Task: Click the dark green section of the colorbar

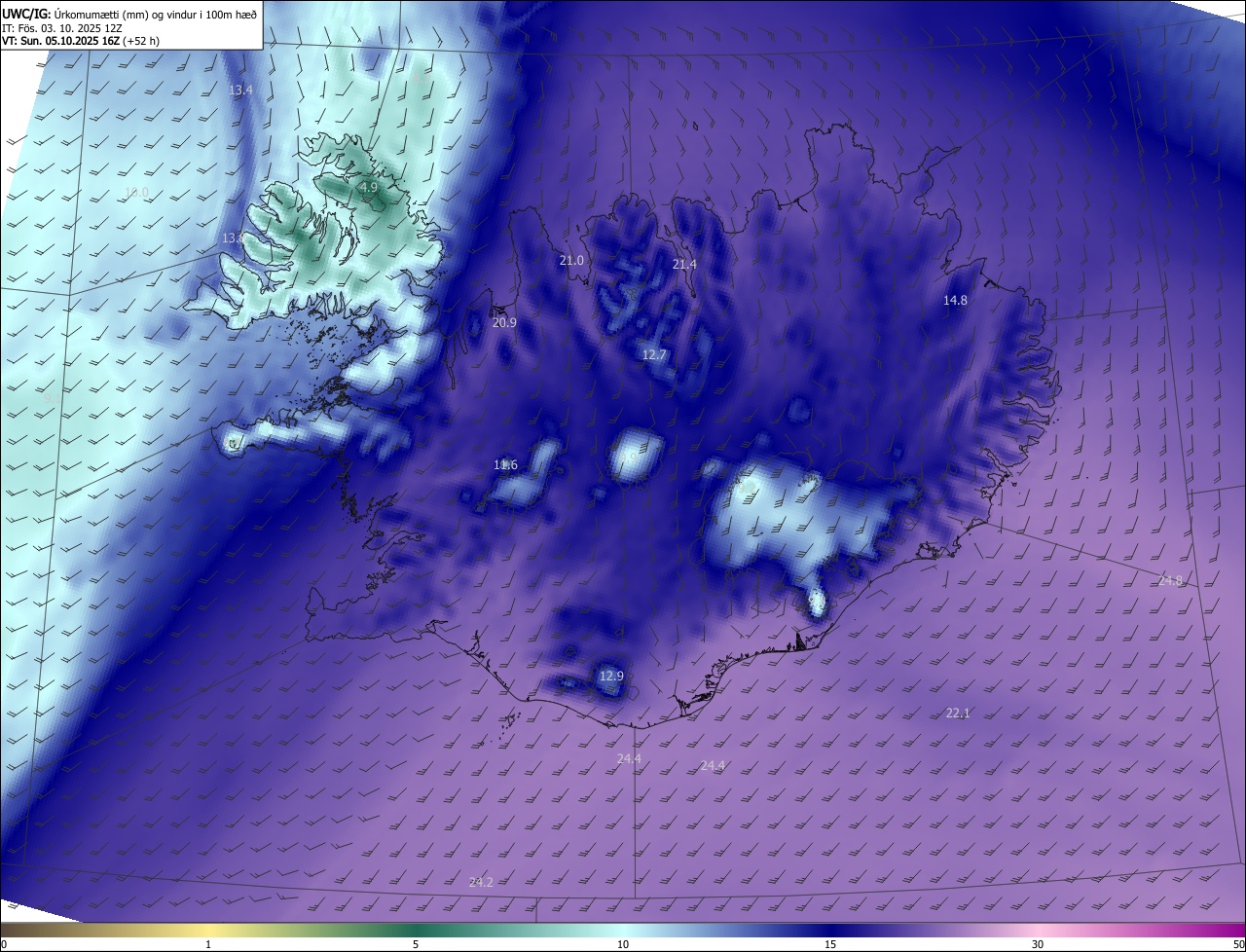Action: 414,931
